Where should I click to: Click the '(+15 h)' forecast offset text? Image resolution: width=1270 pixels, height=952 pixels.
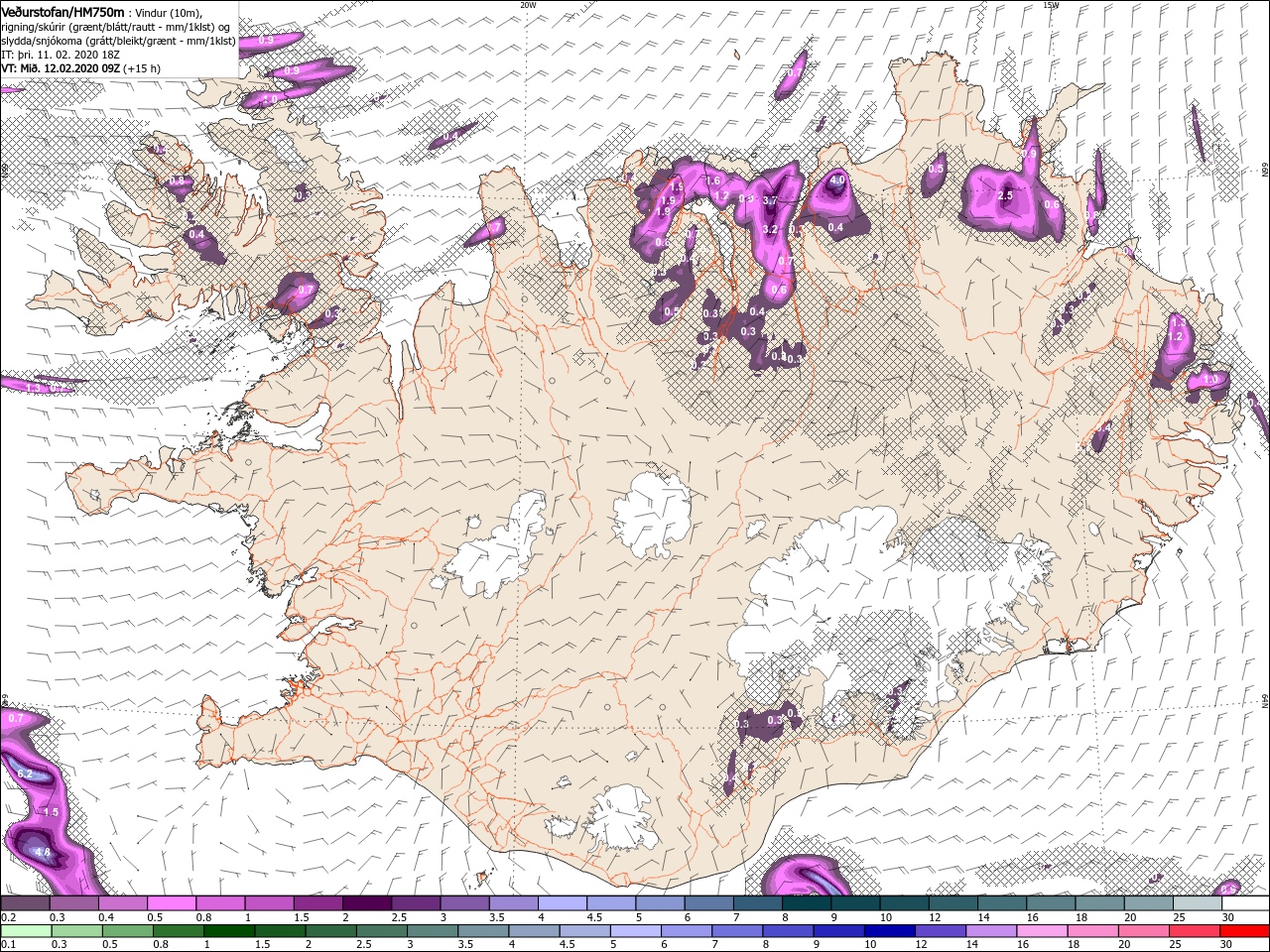point(142,68)
